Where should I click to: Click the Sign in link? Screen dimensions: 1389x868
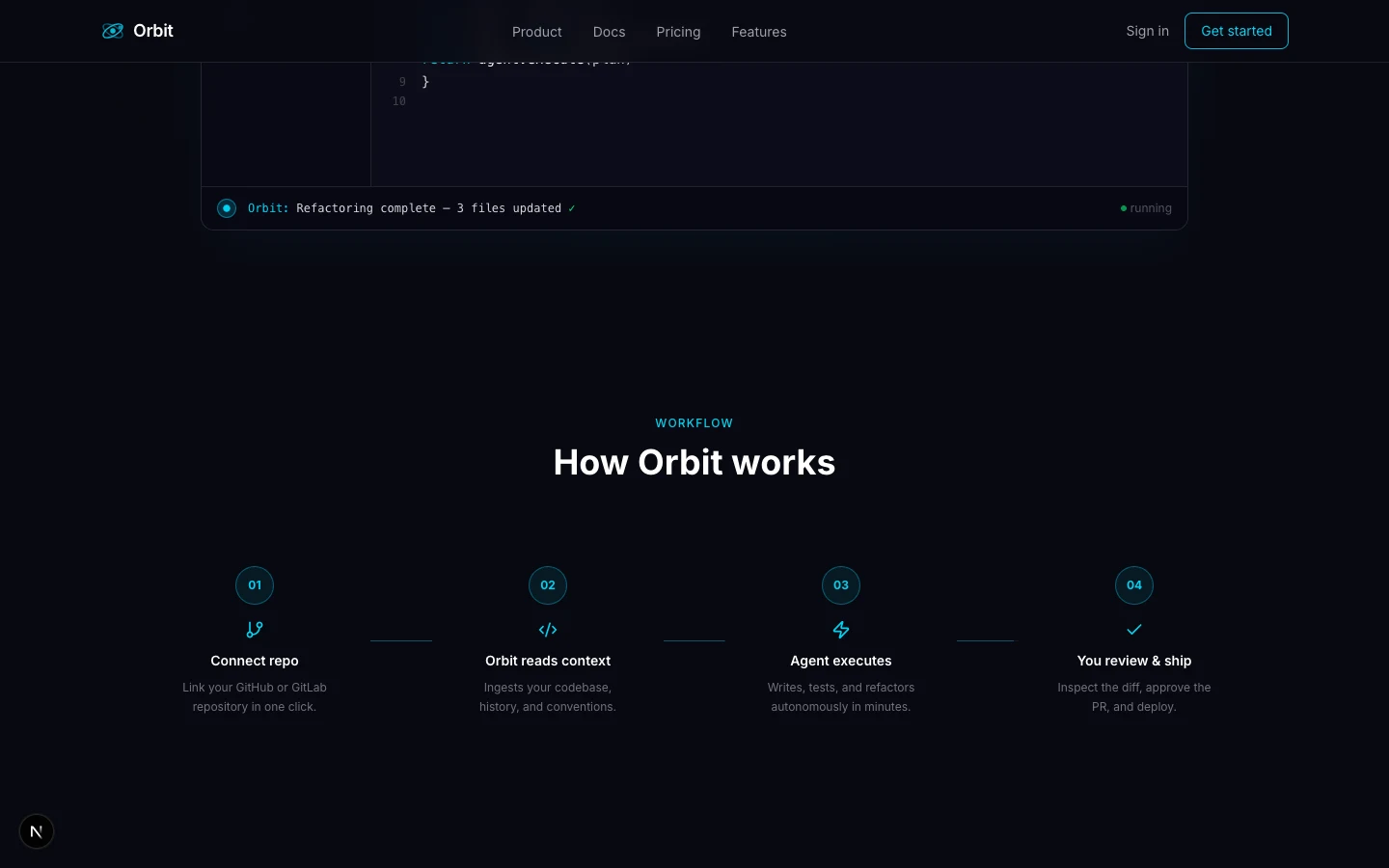point(1147,31)
